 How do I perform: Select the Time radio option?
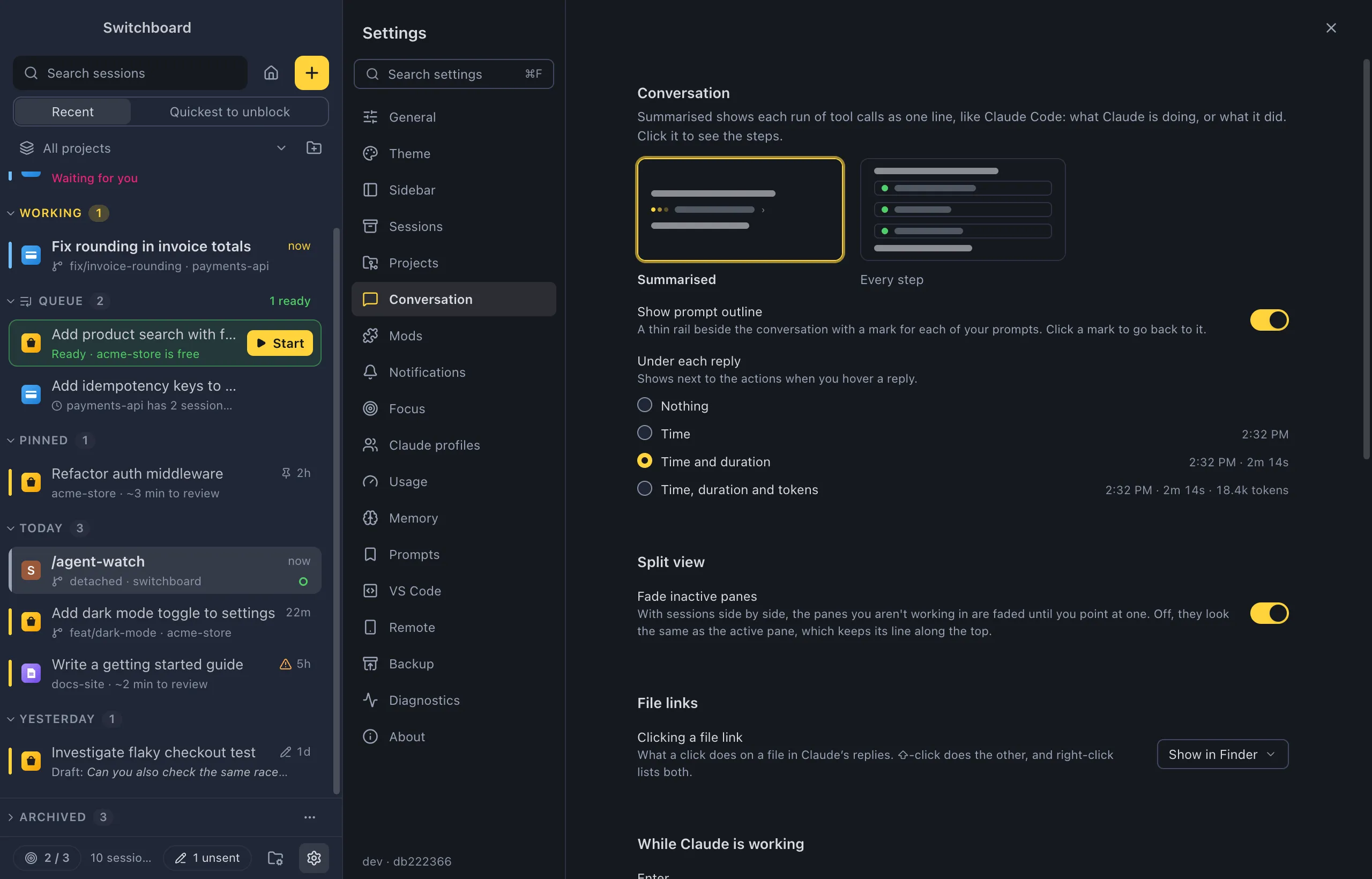(644, 433)
